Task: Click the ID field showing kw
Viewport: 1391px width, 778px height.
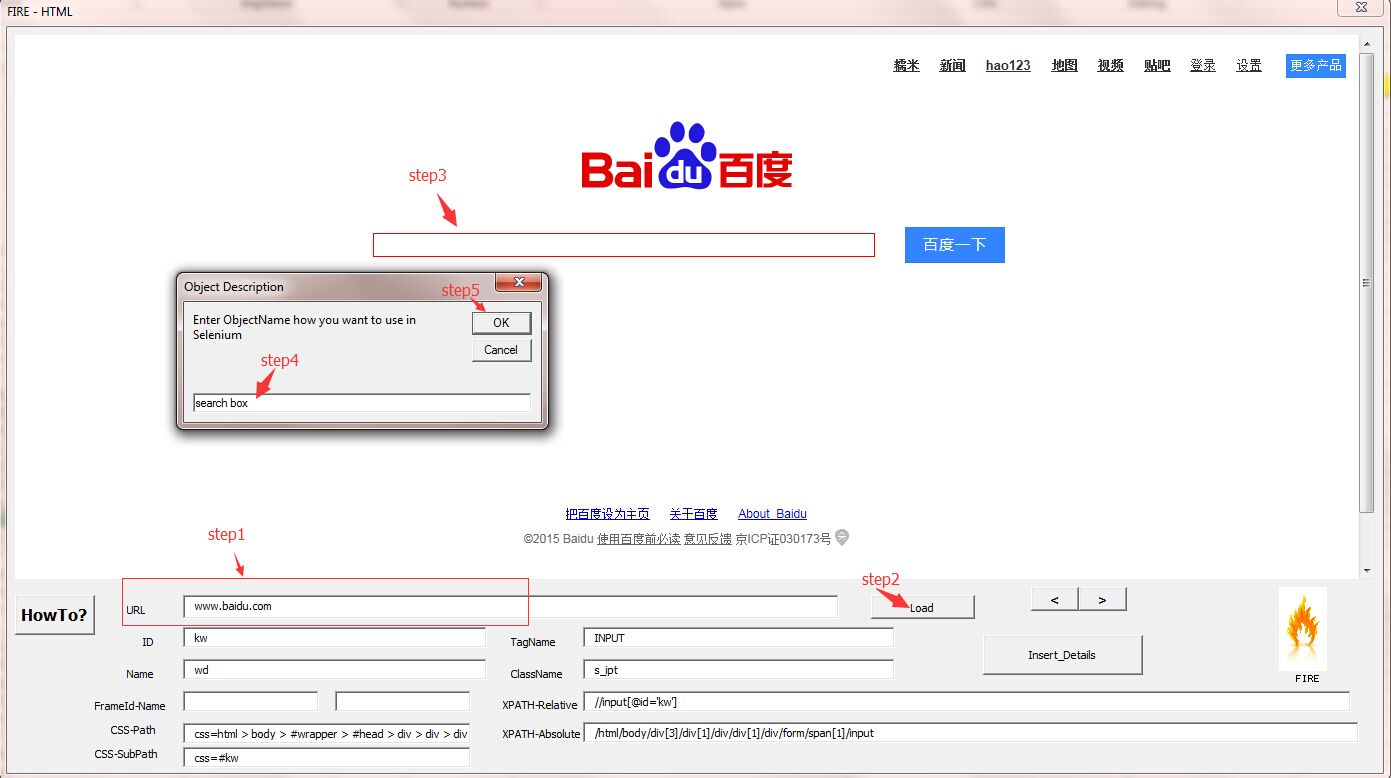Action: [x=335, y=637]
